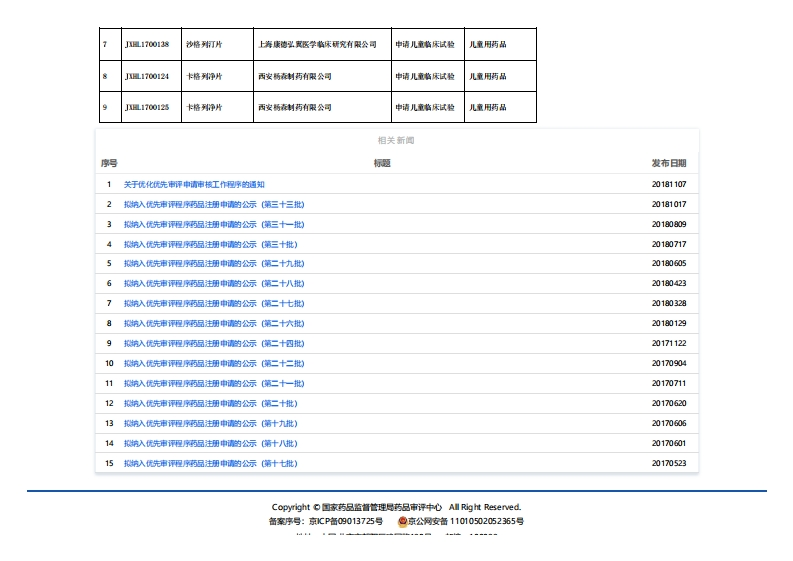Click the 京ICP备09013725号 filing number link
This screenshot has height=561, width=793.
[x=345, y=521]
